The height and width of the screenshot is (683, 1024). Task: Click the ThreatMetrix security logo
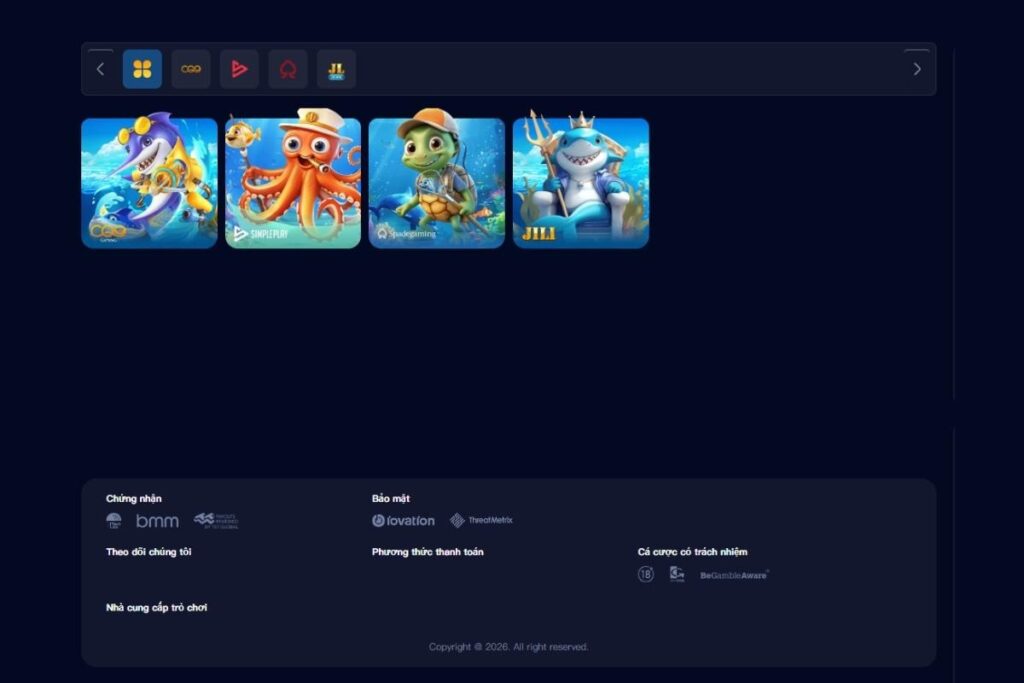481,521
